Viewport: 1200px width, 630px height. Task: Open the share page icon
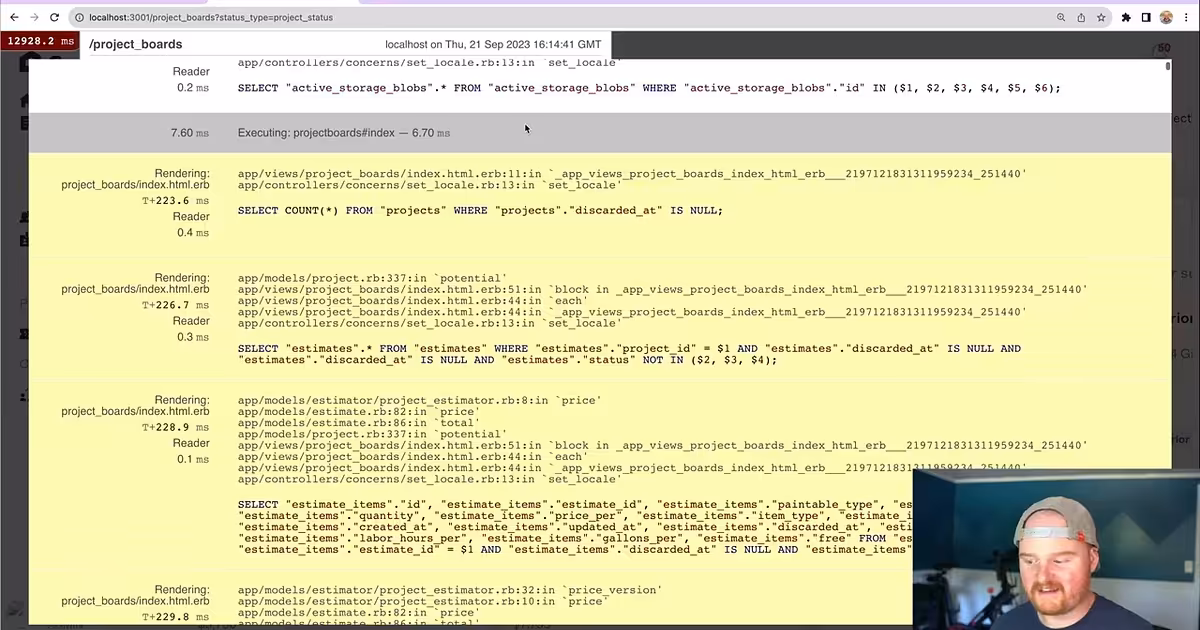click(1081, 17)
